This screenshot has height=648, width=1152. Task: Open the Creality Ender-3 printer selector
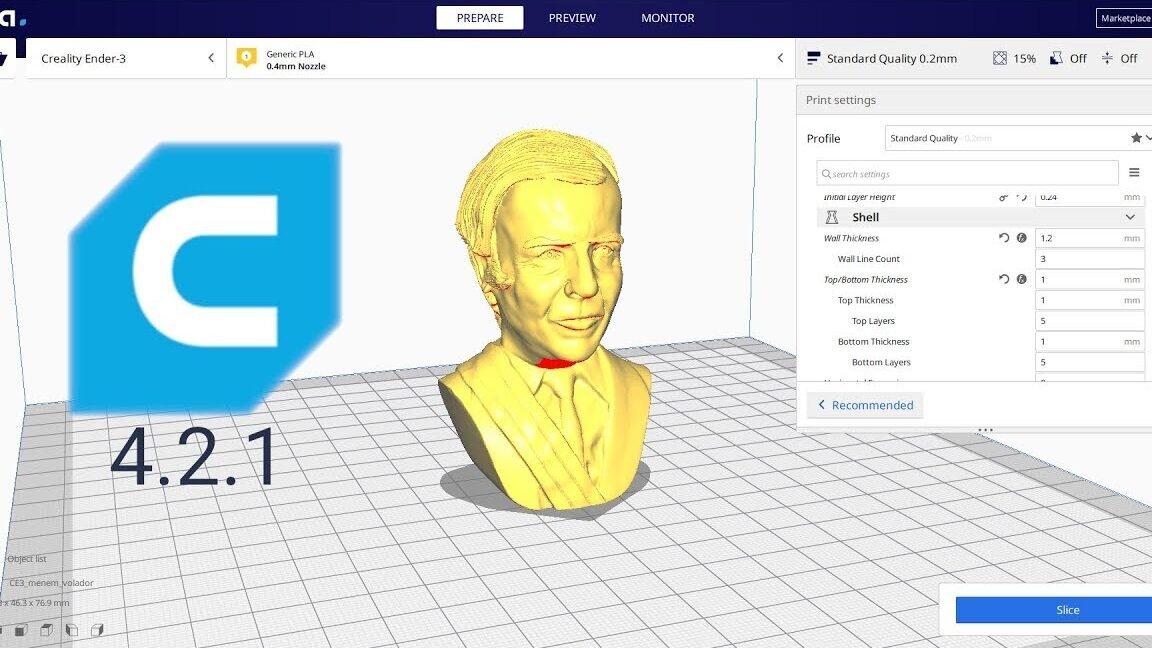(126, 58)
